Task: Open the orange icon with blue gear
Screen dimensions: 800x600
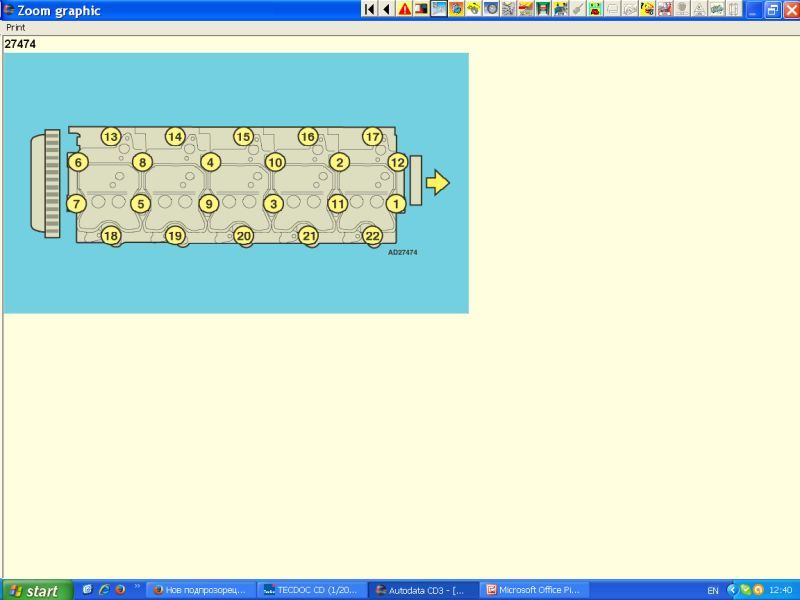Action: (x=456, y=9)
